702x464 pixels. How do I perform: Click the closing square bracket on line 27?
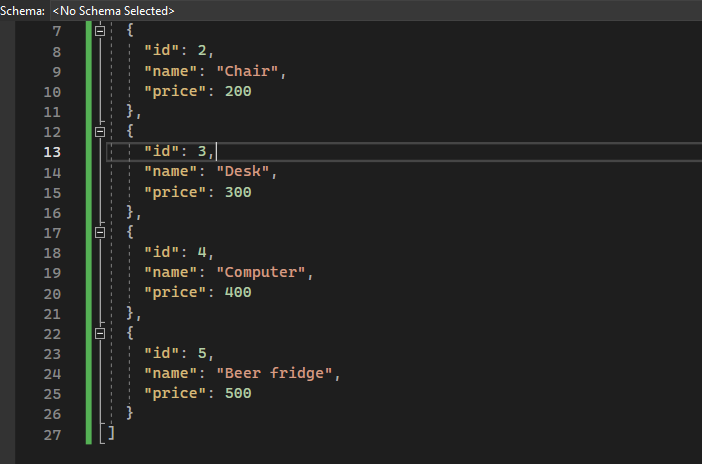click(x=111, y=433)
